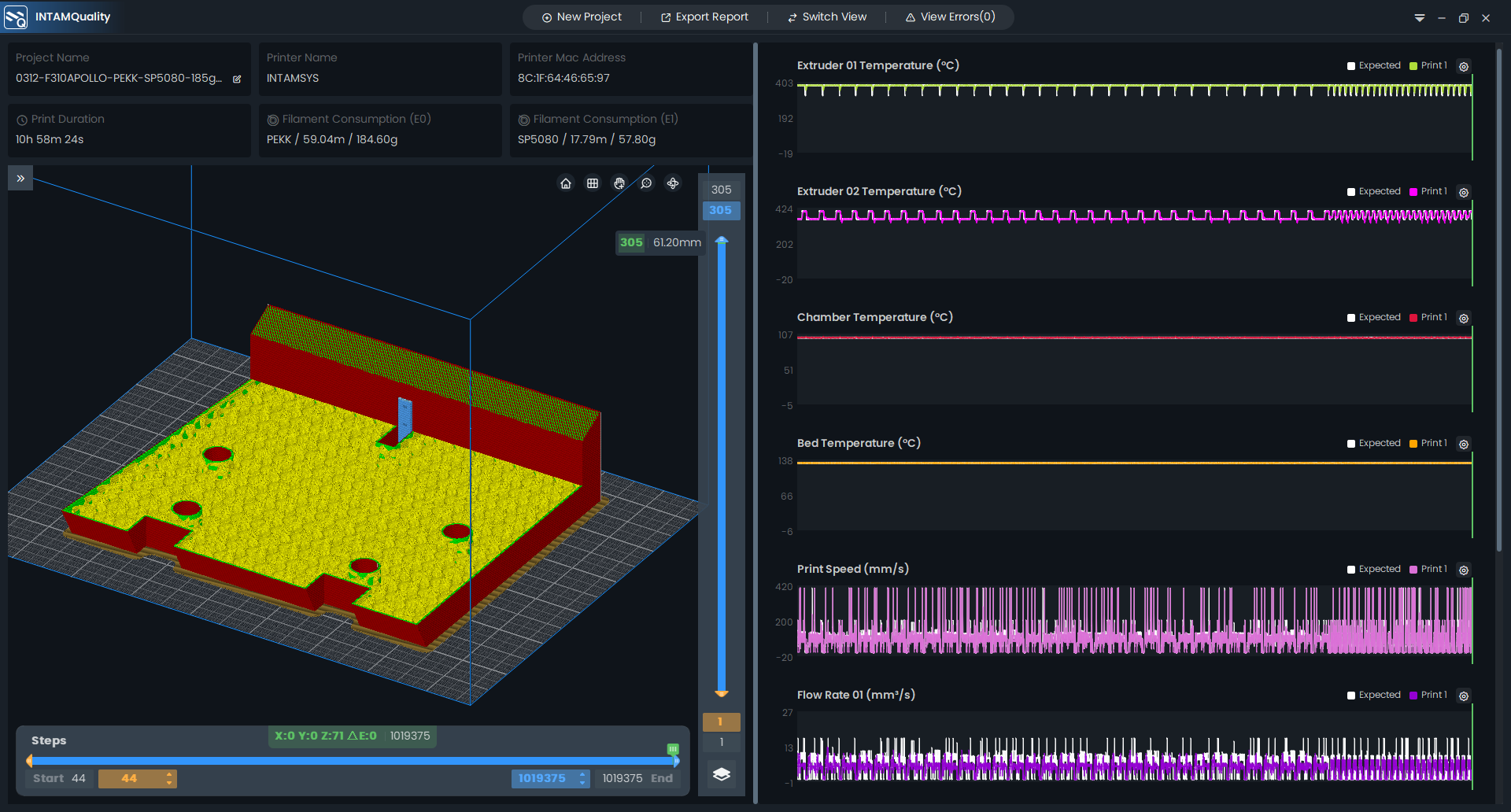Screen dimensions: 1511x812
Task: Open the title bar dropdown arrow menu
Action: coord(1420,18)
